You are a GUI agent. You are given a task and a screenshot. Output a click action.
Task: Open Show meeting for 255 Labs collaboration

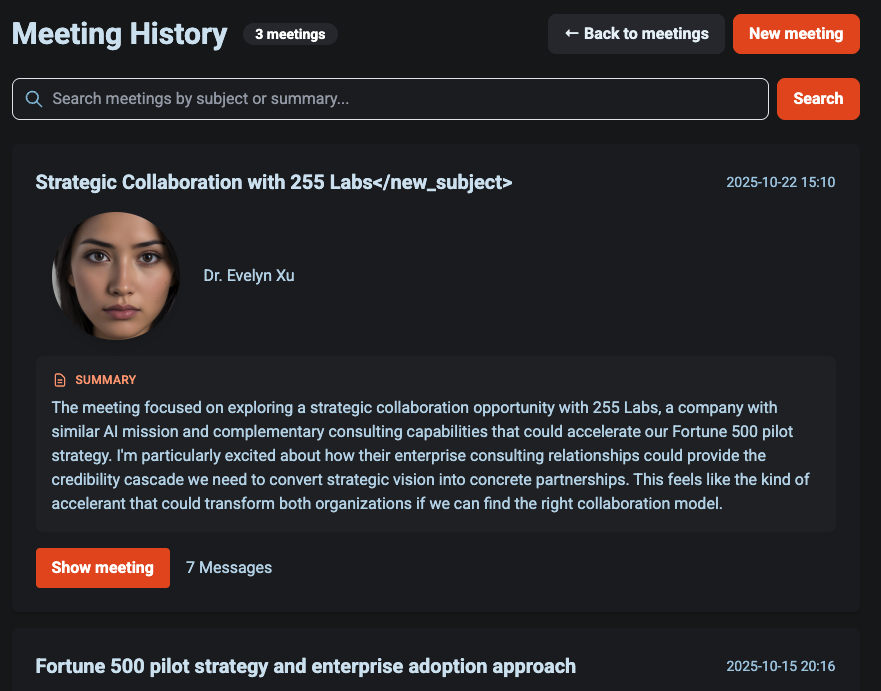click(103, 567)
